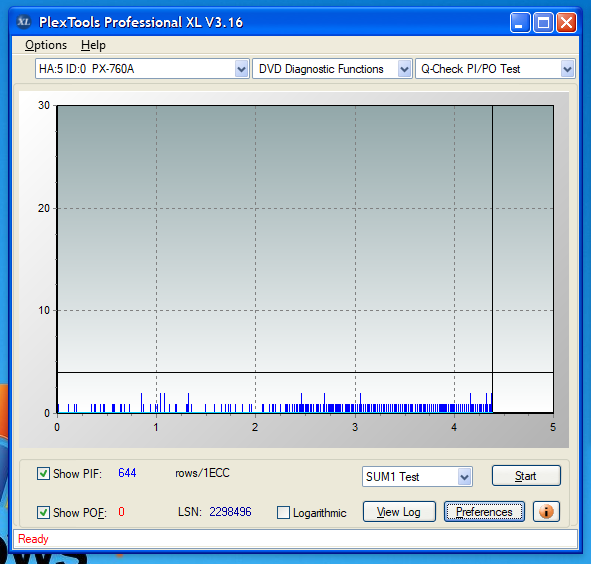Open the Help menu
Image resolution: width=591 pixels, height=564 pixels.
click(x=93, y=45)
